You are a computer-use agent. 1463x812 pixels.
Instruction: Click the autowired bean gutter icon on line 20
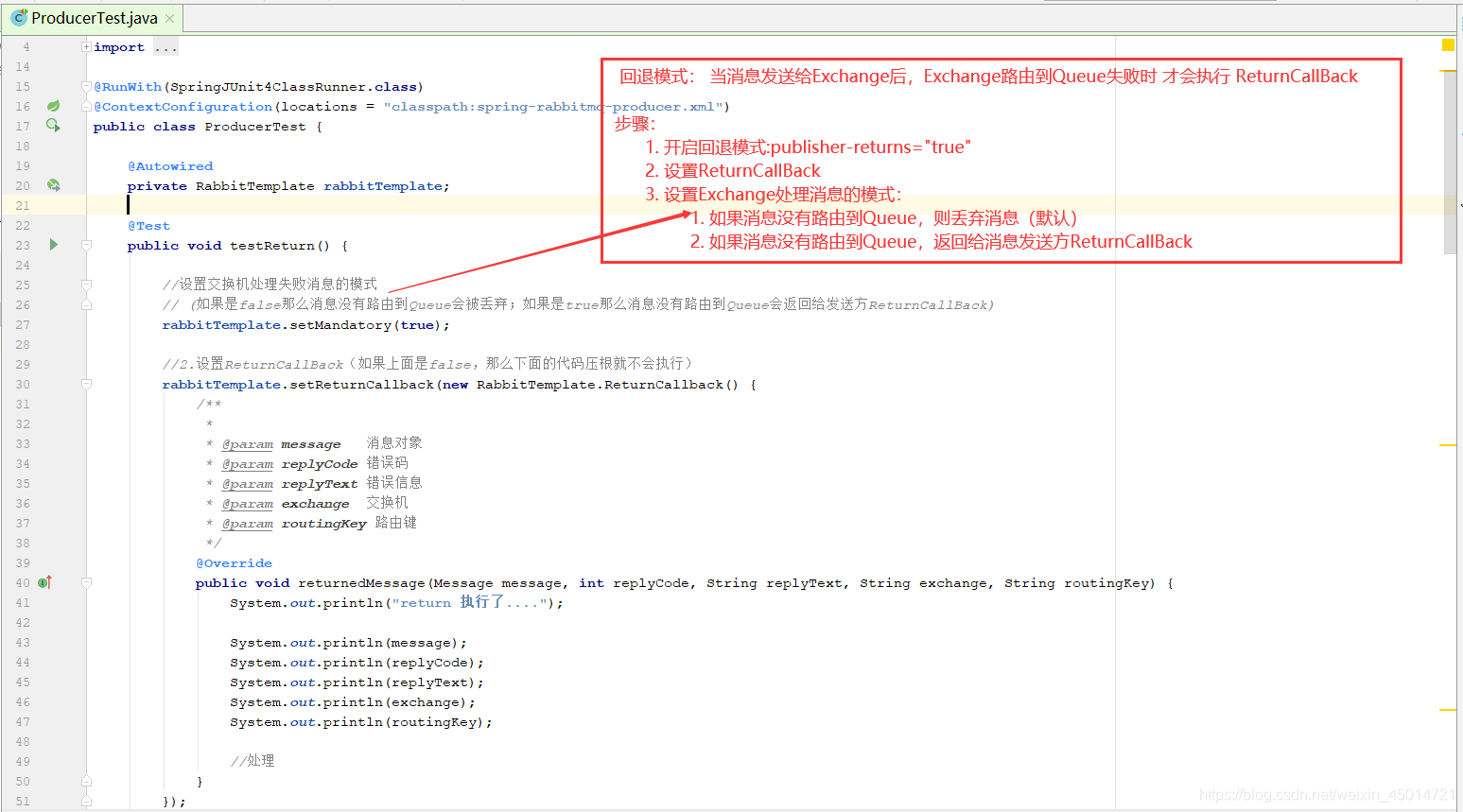point(54,185)
